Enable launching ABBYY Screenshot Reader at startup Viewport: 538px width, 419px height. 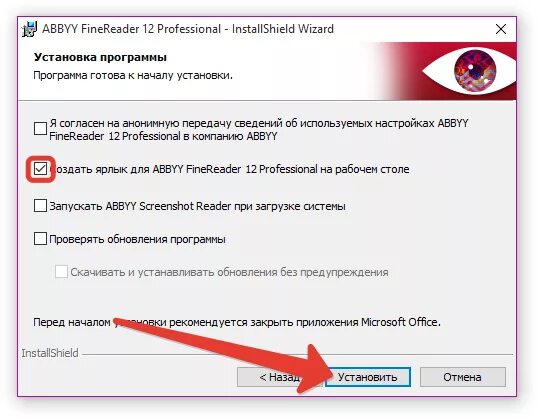click(x=40, y=206)
